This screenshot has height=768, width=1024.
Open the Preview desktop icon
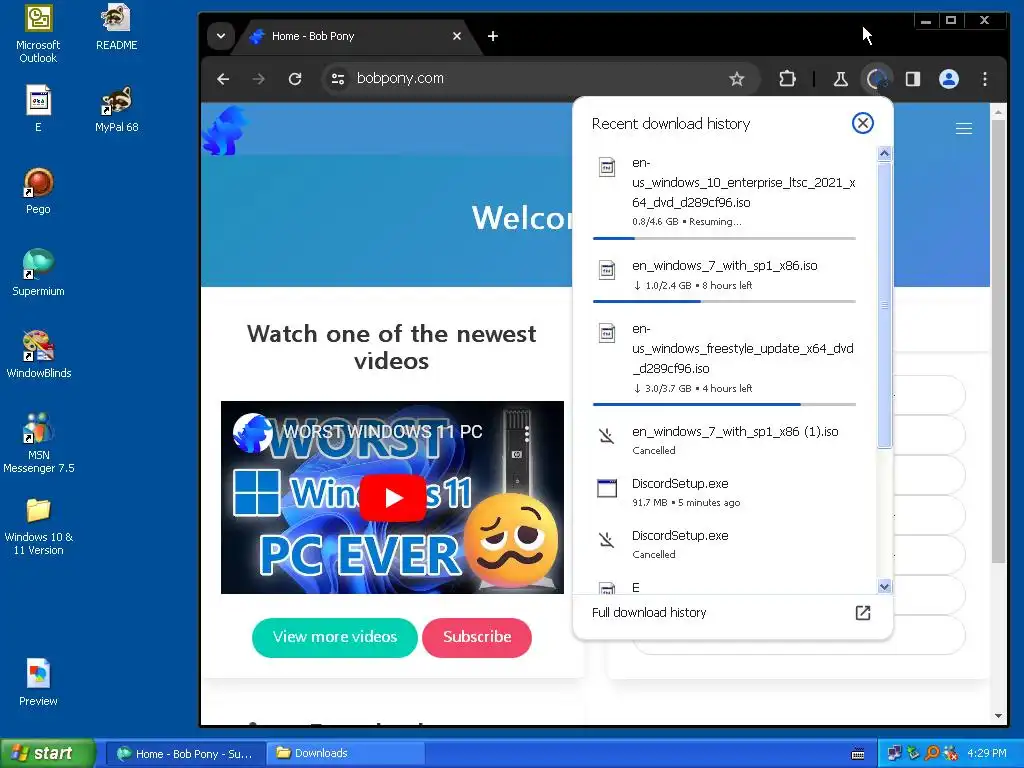(38, 682)
